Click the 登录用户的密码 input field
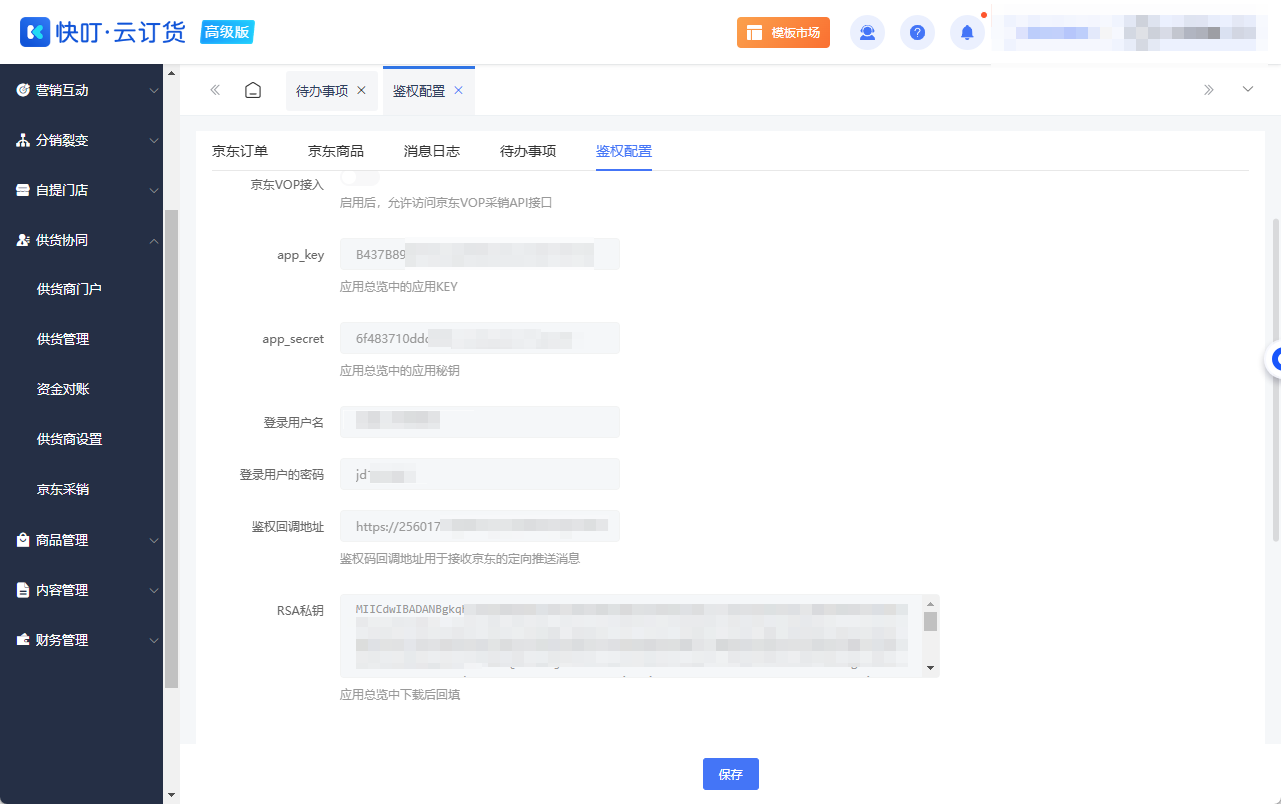The image size is (1281, 804). click(480, 474)
